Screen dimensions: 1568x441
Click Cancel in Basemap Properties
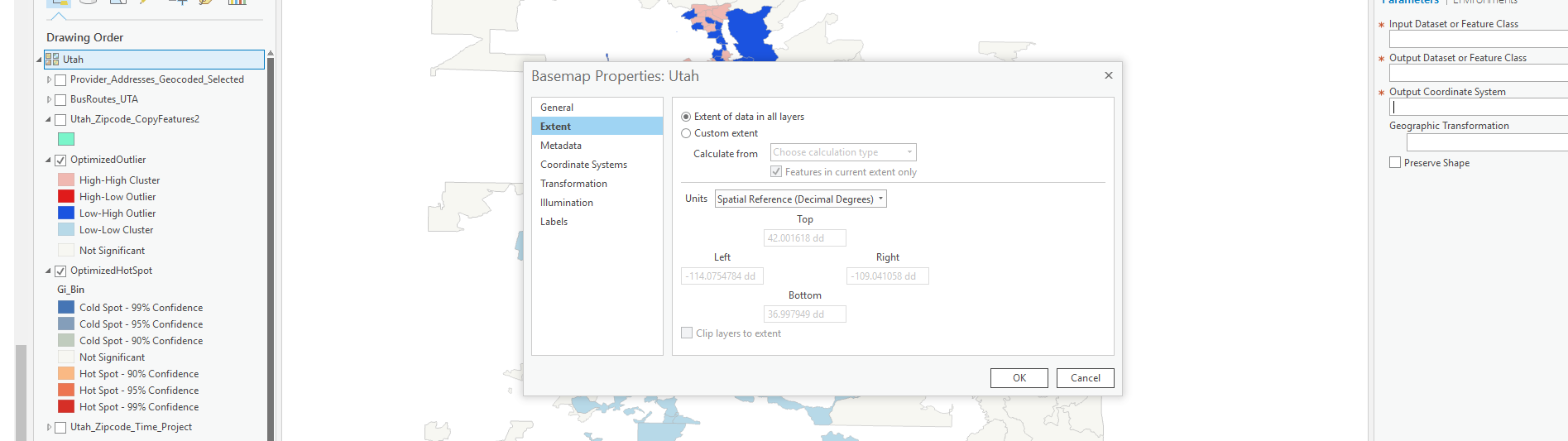pyautogui.click(x=1085, y=378)
